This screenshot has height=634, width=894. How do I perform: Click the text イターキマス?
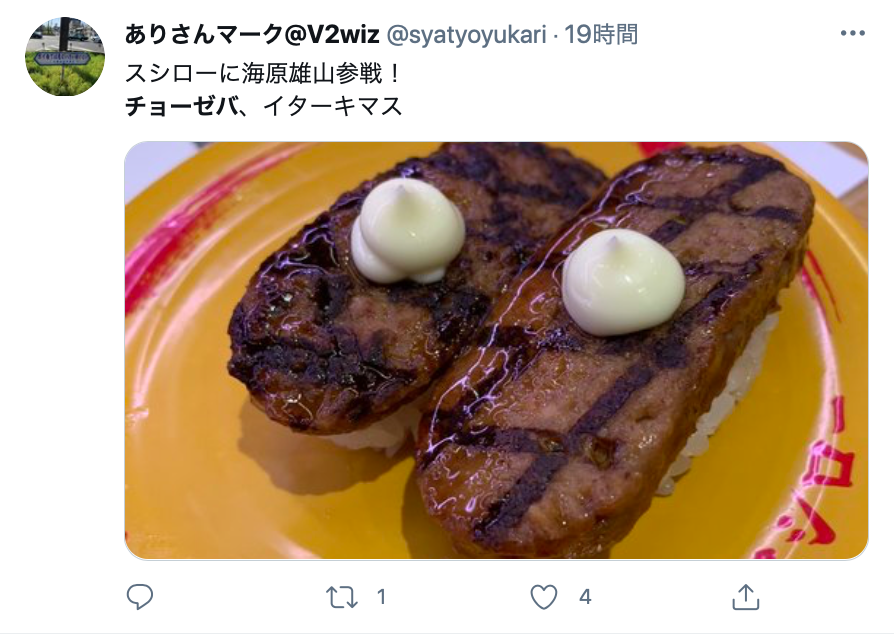point(333,107)
